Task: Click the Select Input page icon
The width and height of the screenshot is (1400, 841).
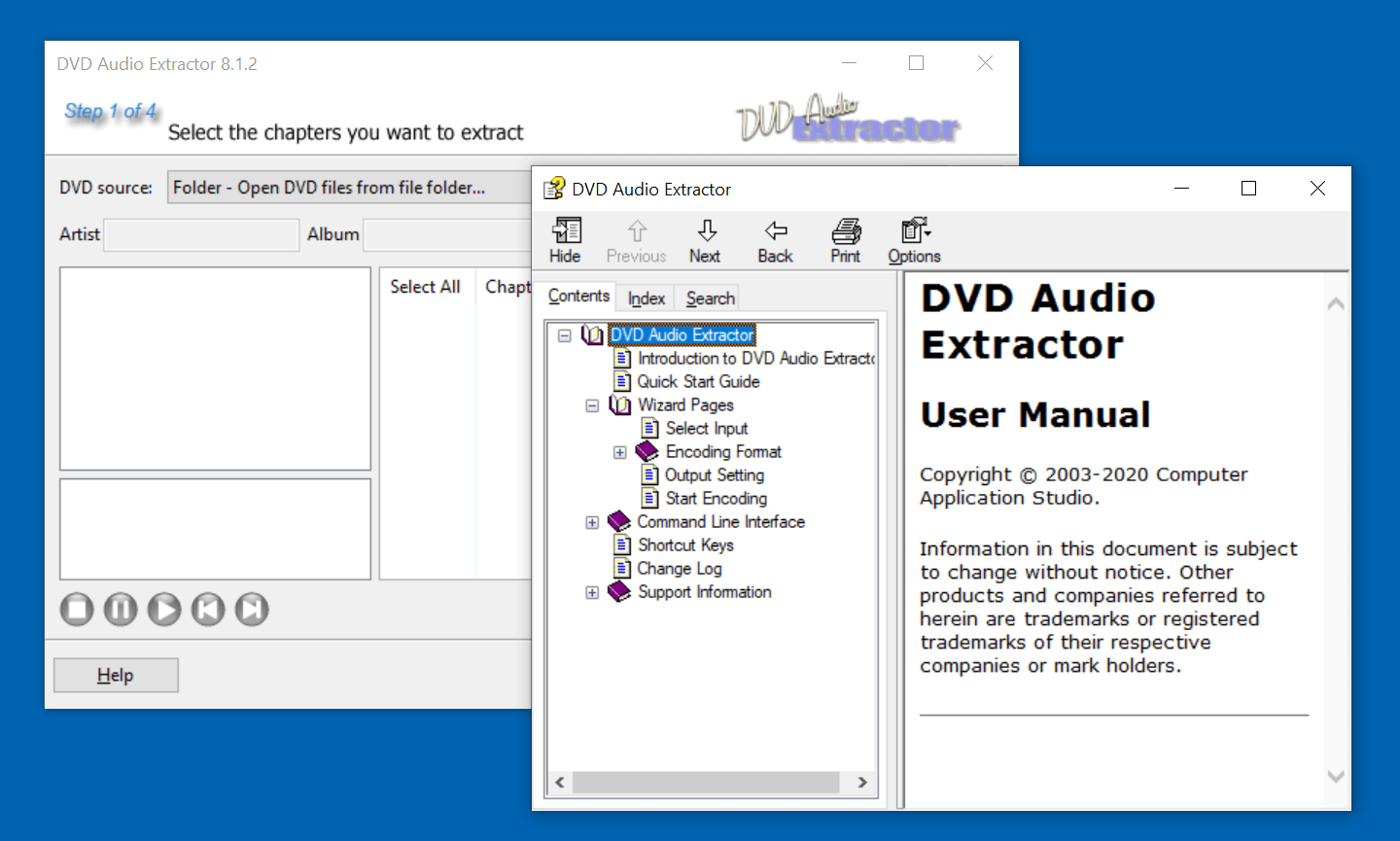Action: click(x=650, y=428)
